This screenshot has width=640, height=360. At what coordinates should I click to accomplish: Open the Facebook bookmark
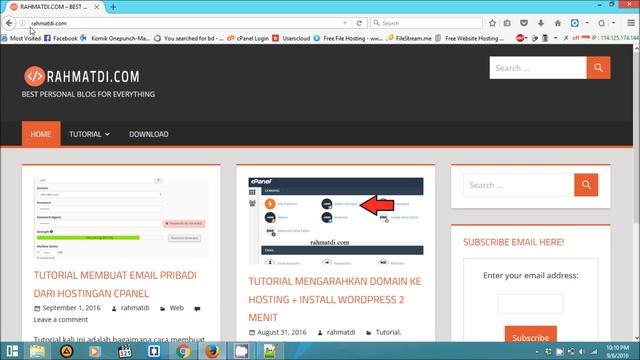tap(61, 38)
